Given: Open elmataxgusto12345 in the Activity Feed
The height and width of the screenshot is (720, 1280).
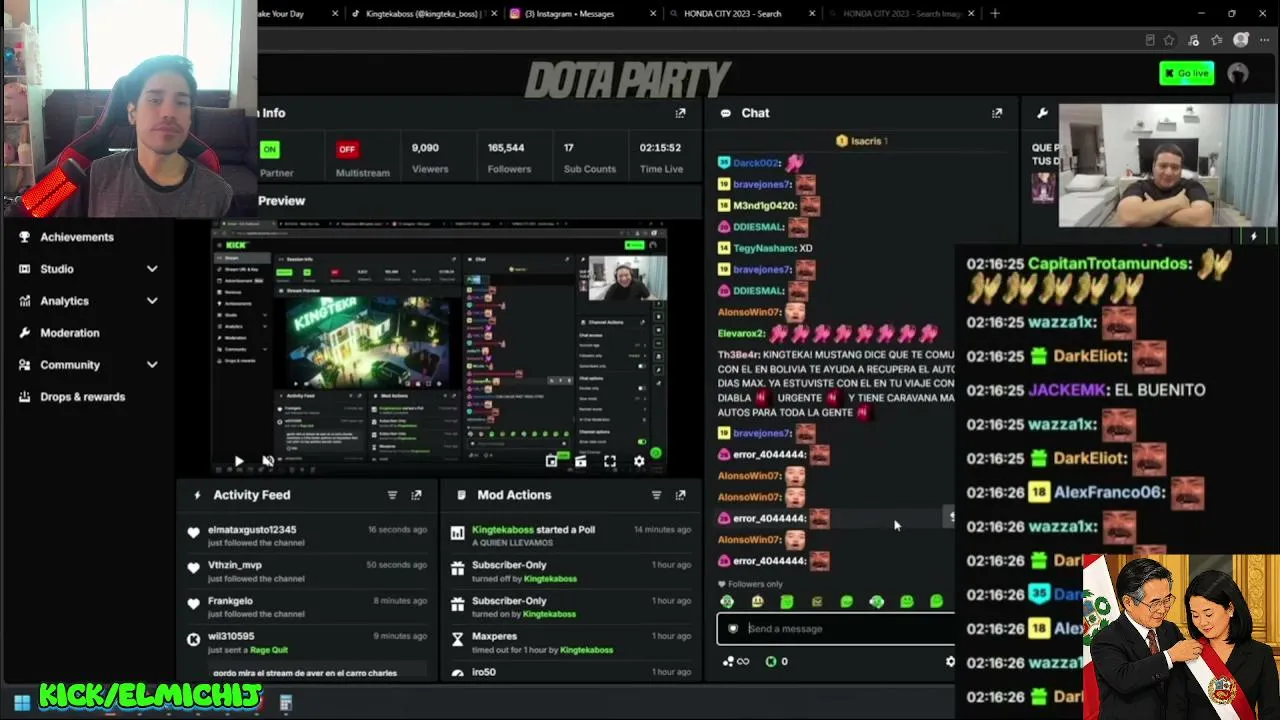Looking at the screenshot, I should point(252,530).
